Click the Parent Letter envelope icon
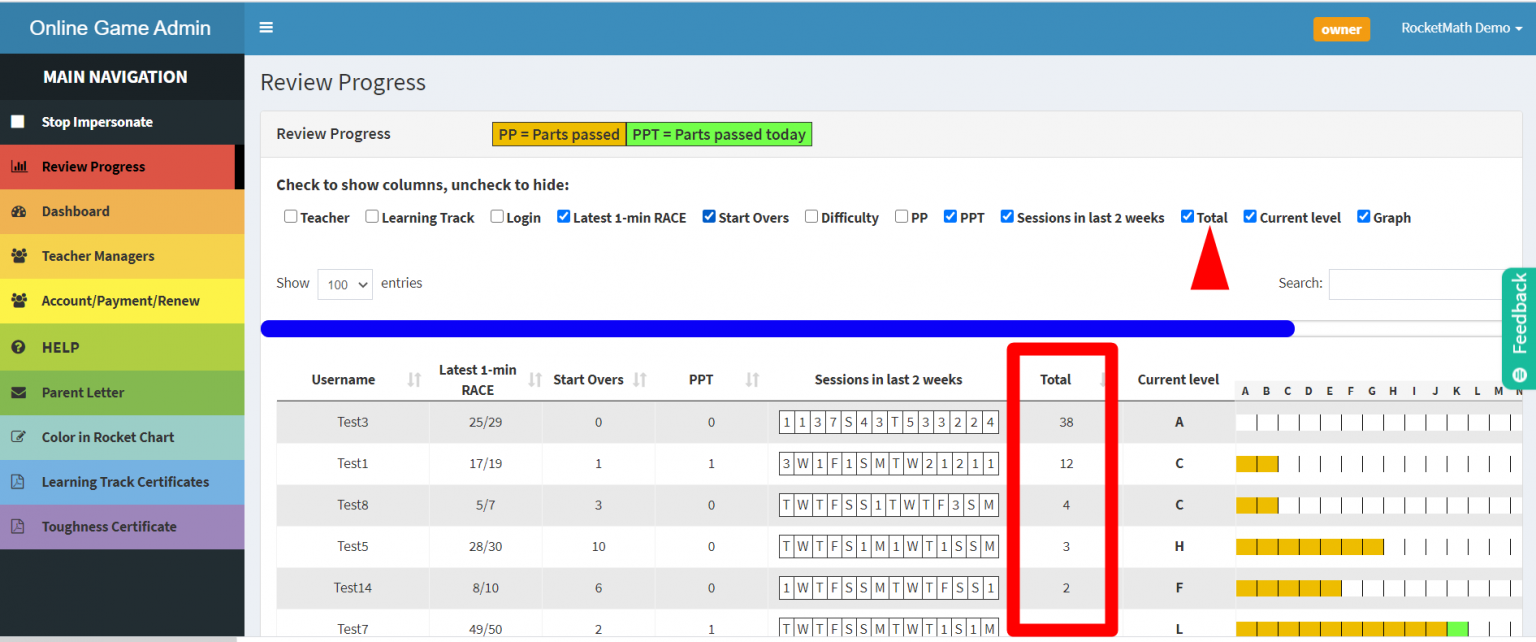This screenshot has height=642, width=1536. (x=18, y=393)
